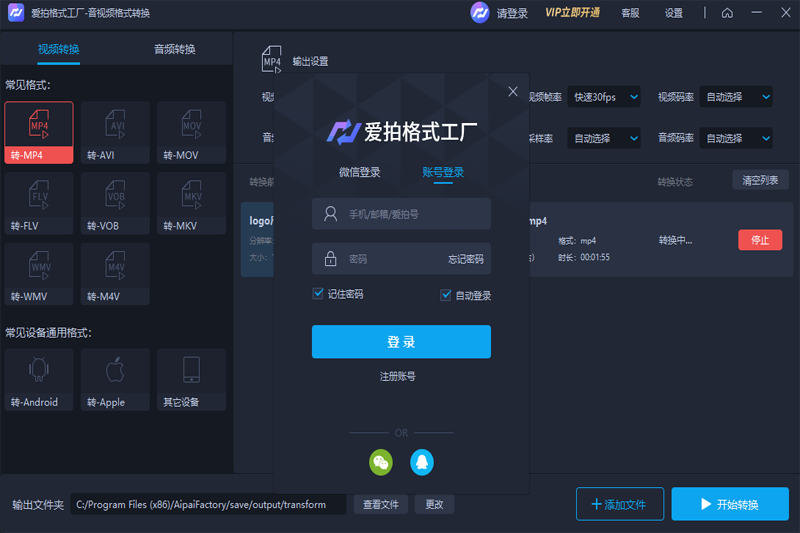Screen dimensions: 800x533
Task: Click the 查看文件 button
Action: click(381, 504)
